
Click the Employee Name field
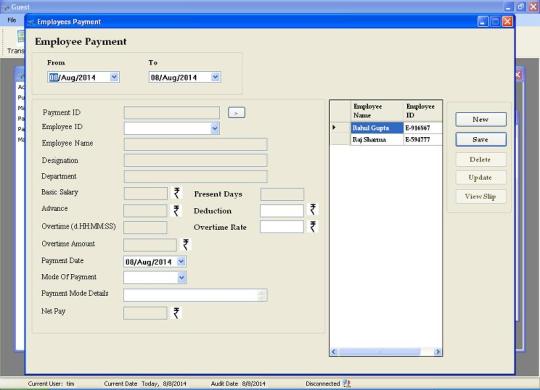pyautogui.click(x=196, y=144)
